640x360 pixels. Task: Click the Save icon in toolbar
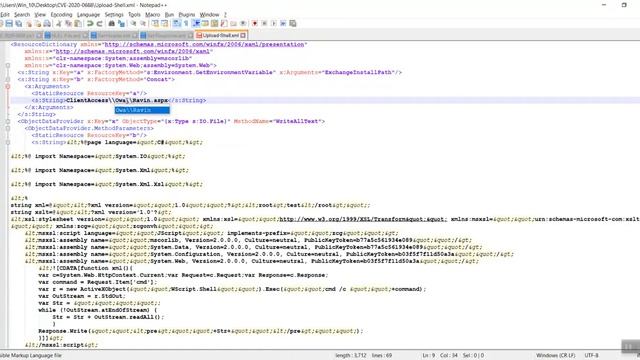pyautogui.click(x=9, y=24)
